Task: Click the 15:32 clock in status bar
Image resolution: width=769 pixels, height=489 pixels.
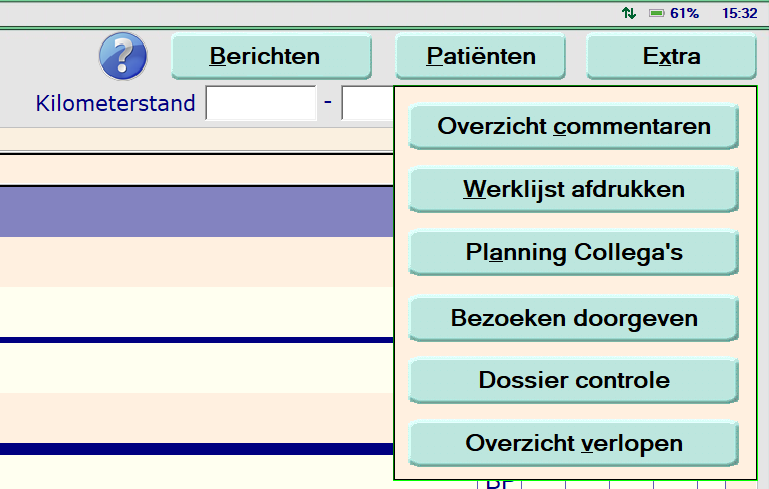Action: pos(739,14)
